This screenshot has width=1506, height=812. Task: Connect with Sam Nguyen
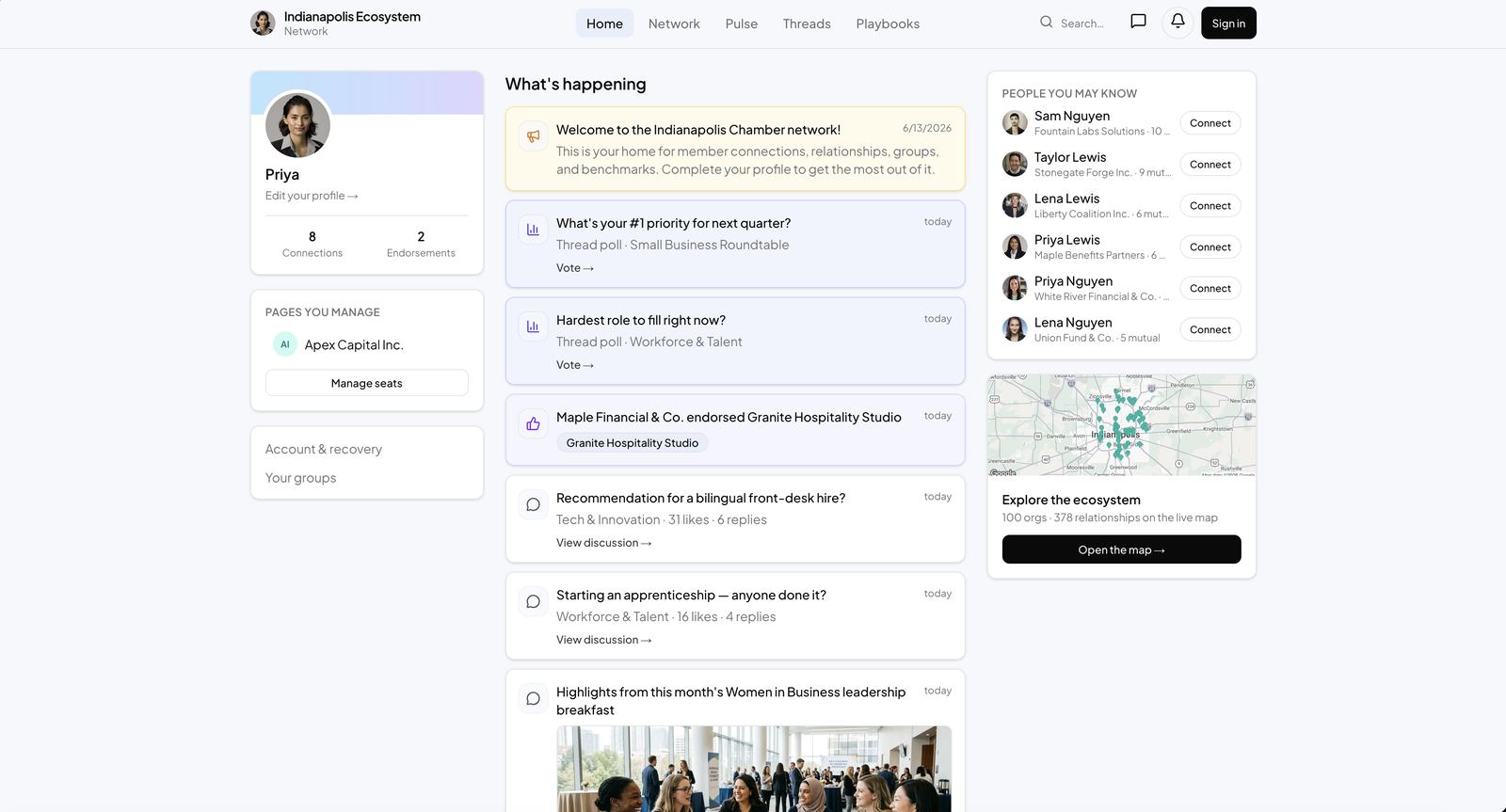click(1210, 123)
